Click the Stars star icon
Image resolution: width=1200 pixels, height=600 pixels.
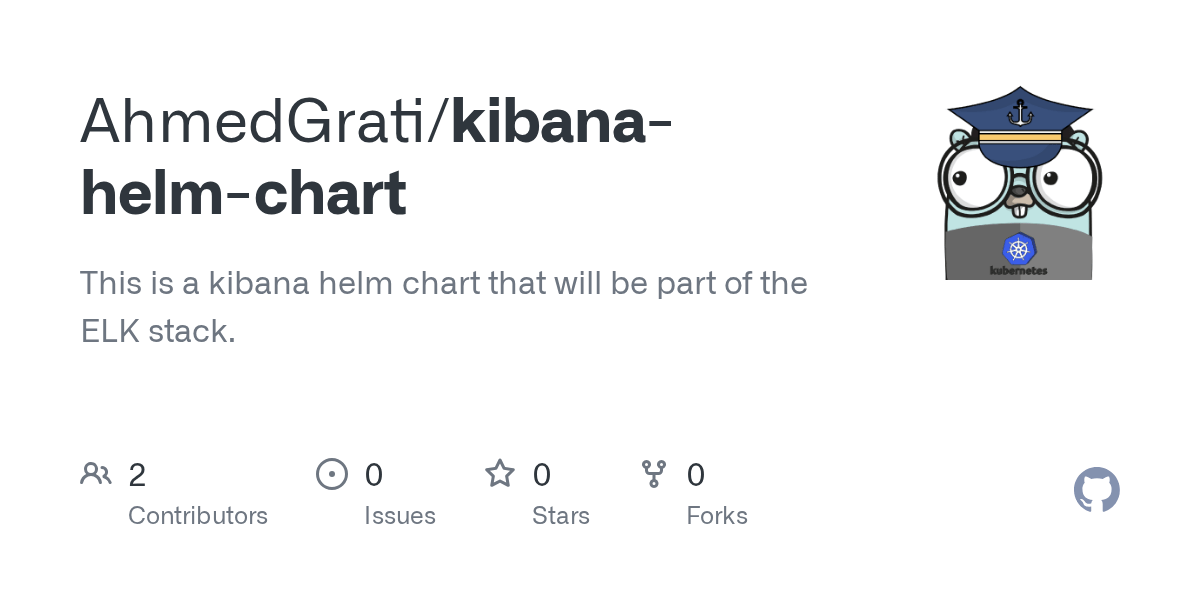pyautogui.click(x=500, y=474)
